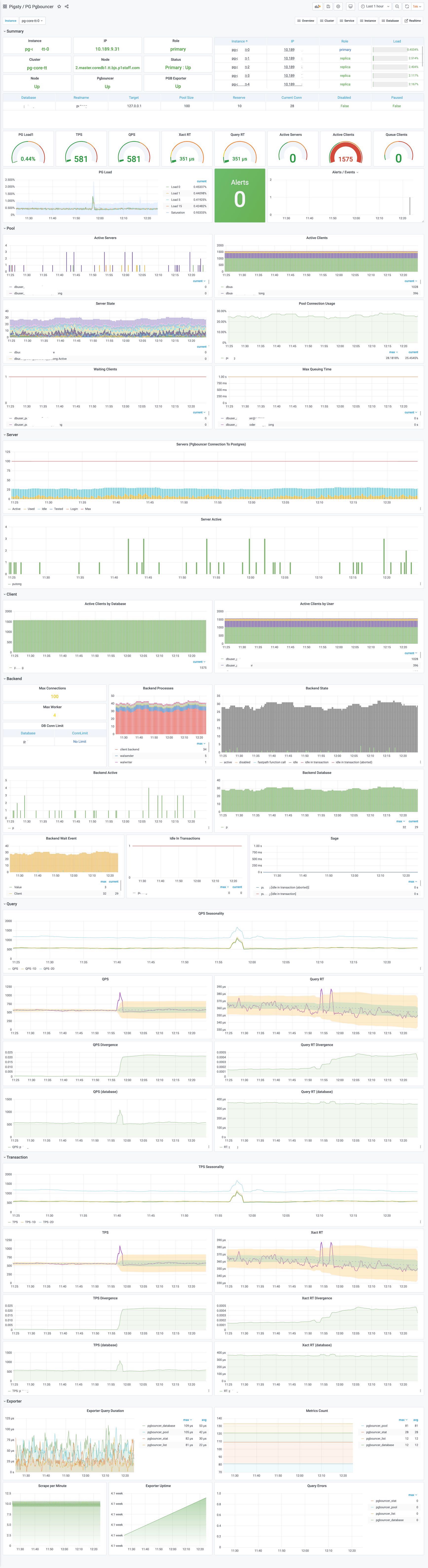Sort Exporter Query Duration legend by max
The width and height of the screenshot is (428, 1568).
click(x=188, y=1420)
